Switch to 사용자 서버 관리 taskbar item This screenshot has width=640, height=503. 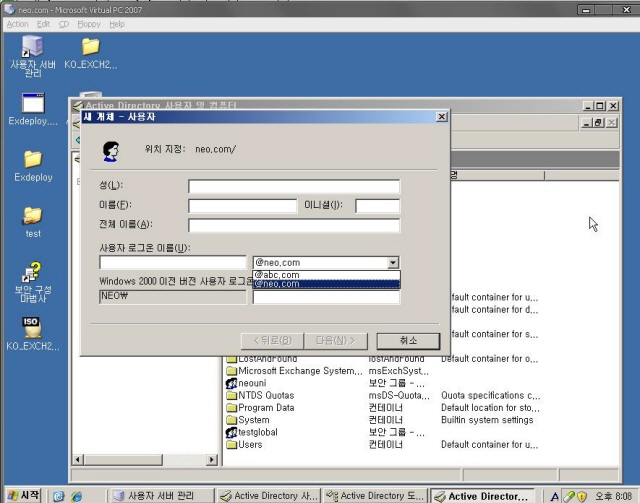tap(162, 496)
